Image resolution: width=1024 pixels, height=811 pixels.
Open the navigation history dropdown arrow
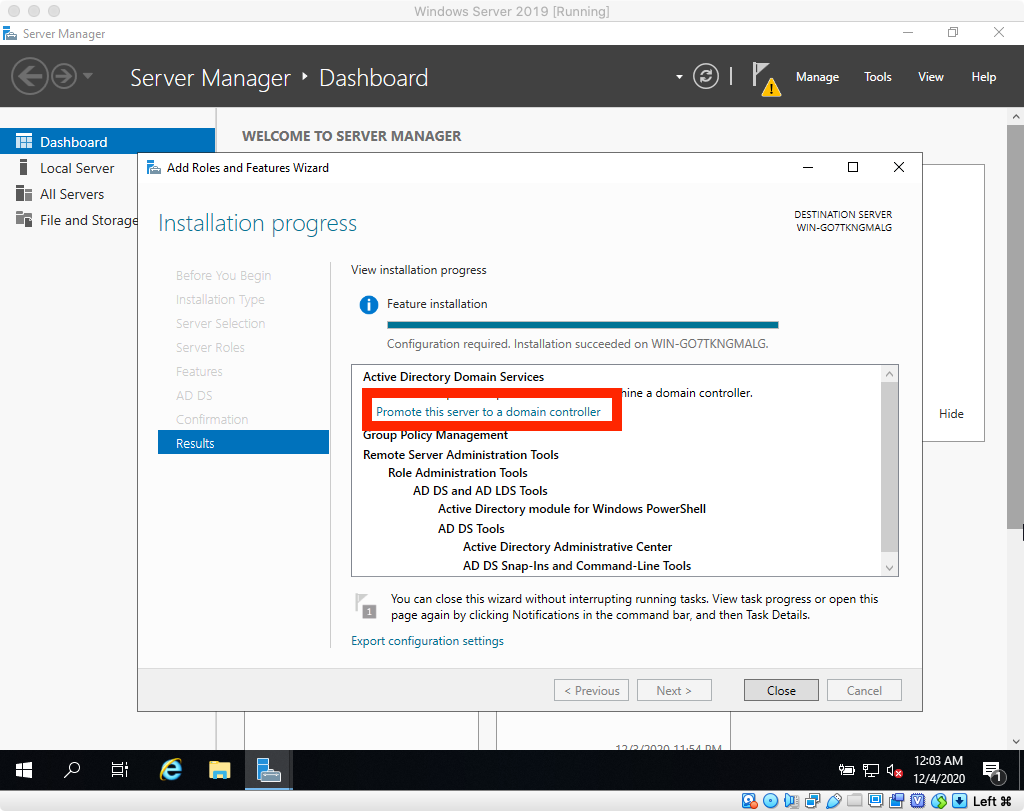pyautogui.click(x=88, y=76)
